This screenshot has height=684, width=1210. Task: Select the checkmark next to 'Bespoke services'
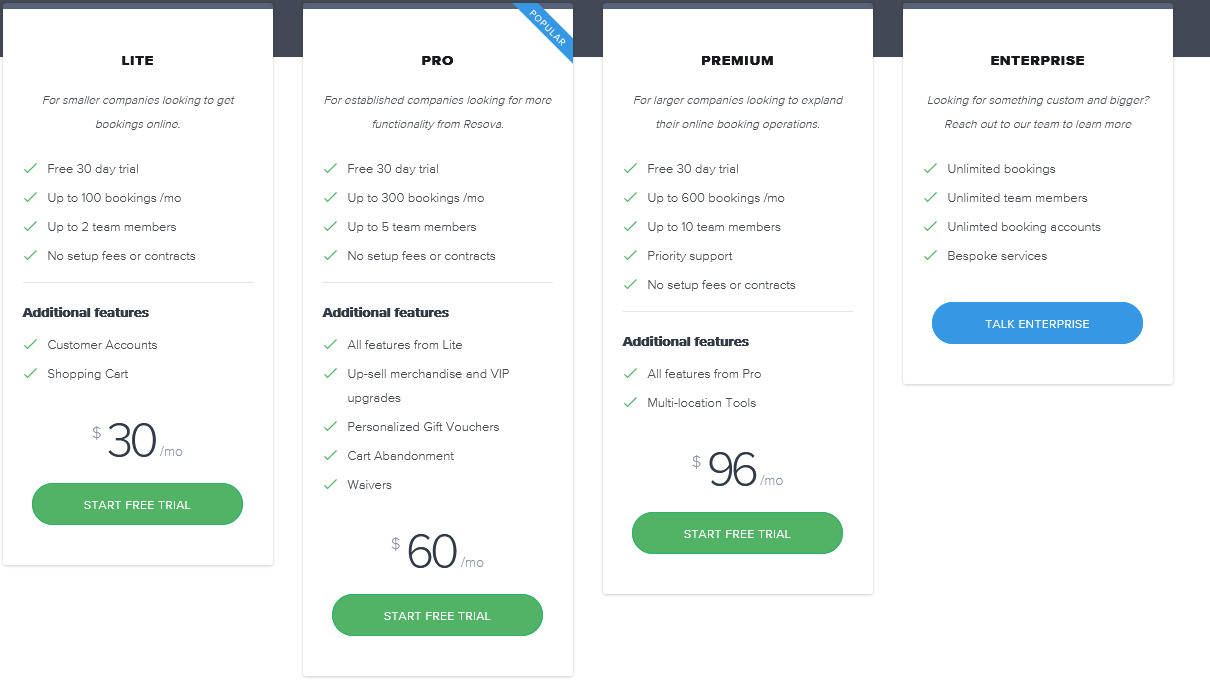coord(931,256)
